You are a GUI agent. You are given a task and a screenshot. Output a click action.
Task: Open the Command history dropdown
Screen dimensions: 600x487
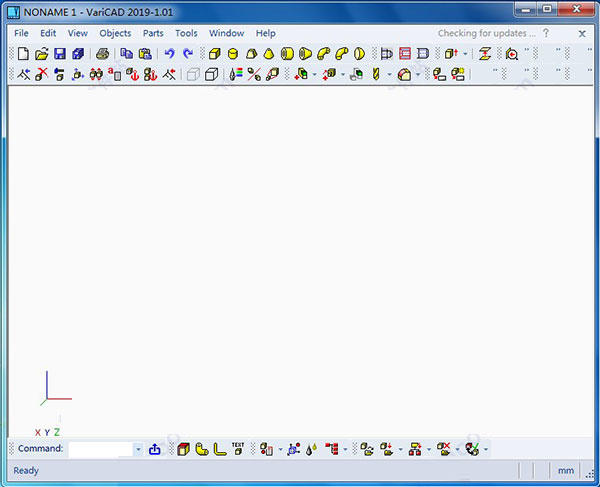pyautogui.click(x=139, y=449)
